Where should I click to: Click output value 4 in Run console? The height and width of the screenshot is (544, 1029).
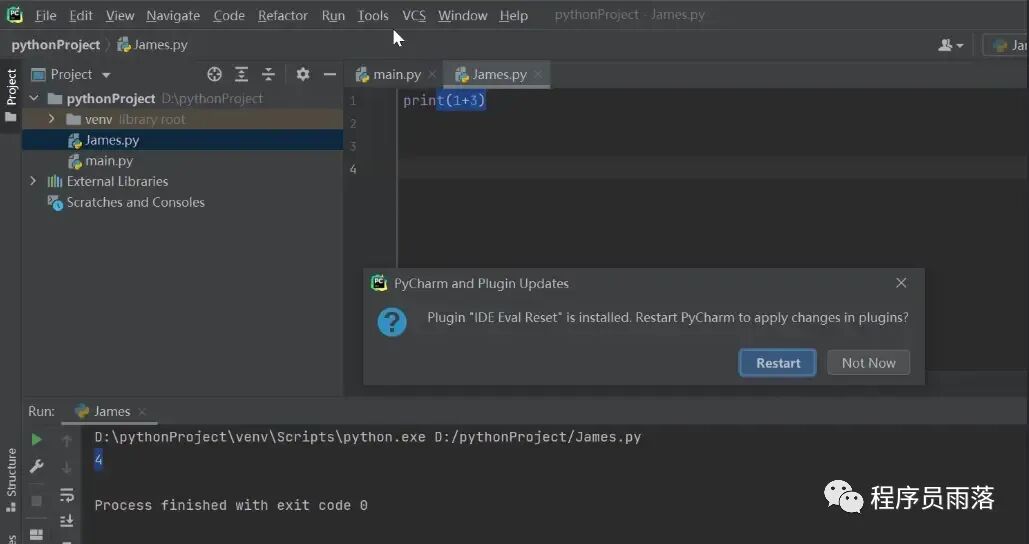pos(98,459)
